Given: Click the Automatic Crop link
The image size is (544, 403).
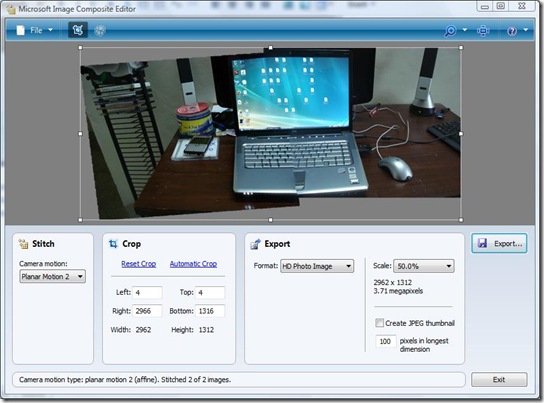Looking at the screenshot, I should tap(193, 264).
